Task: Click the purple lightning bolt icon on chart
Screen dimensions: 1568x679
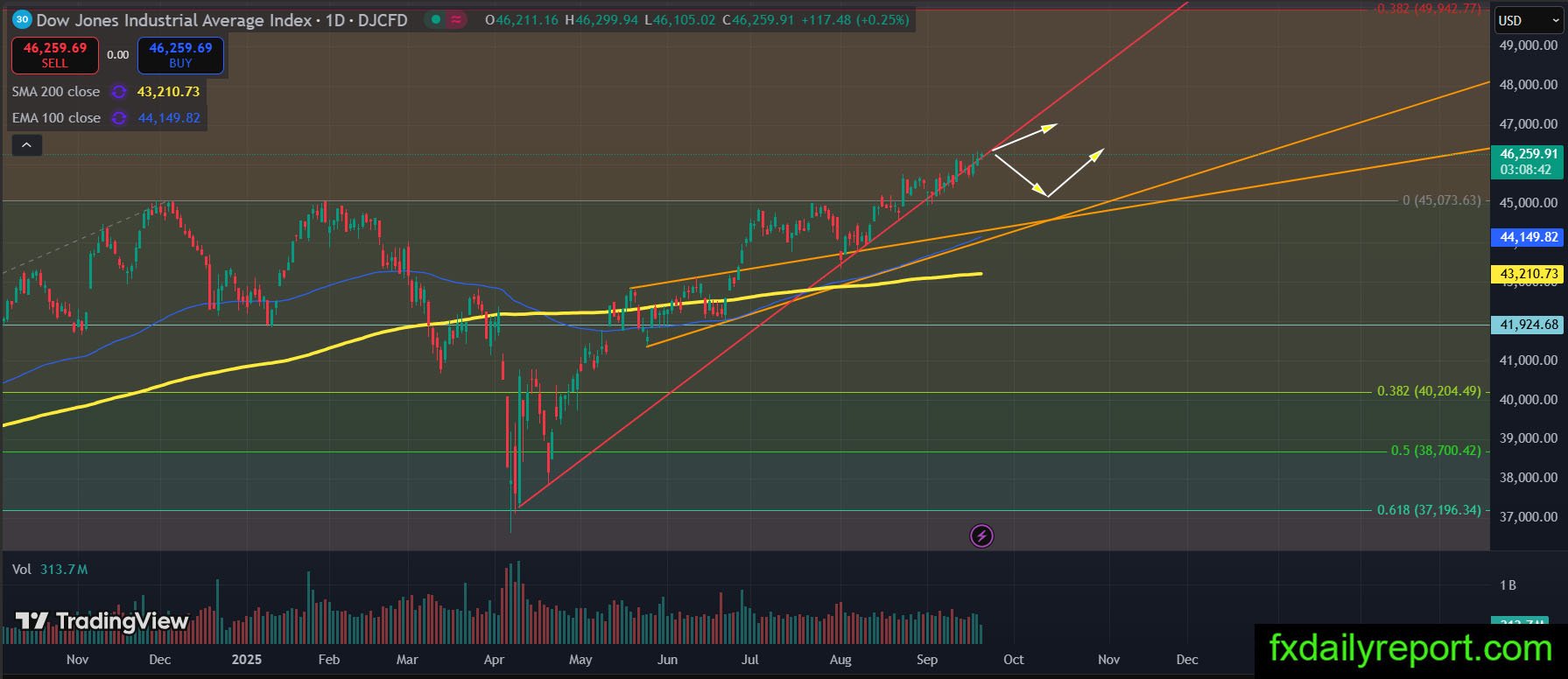Action: [981, 535]
